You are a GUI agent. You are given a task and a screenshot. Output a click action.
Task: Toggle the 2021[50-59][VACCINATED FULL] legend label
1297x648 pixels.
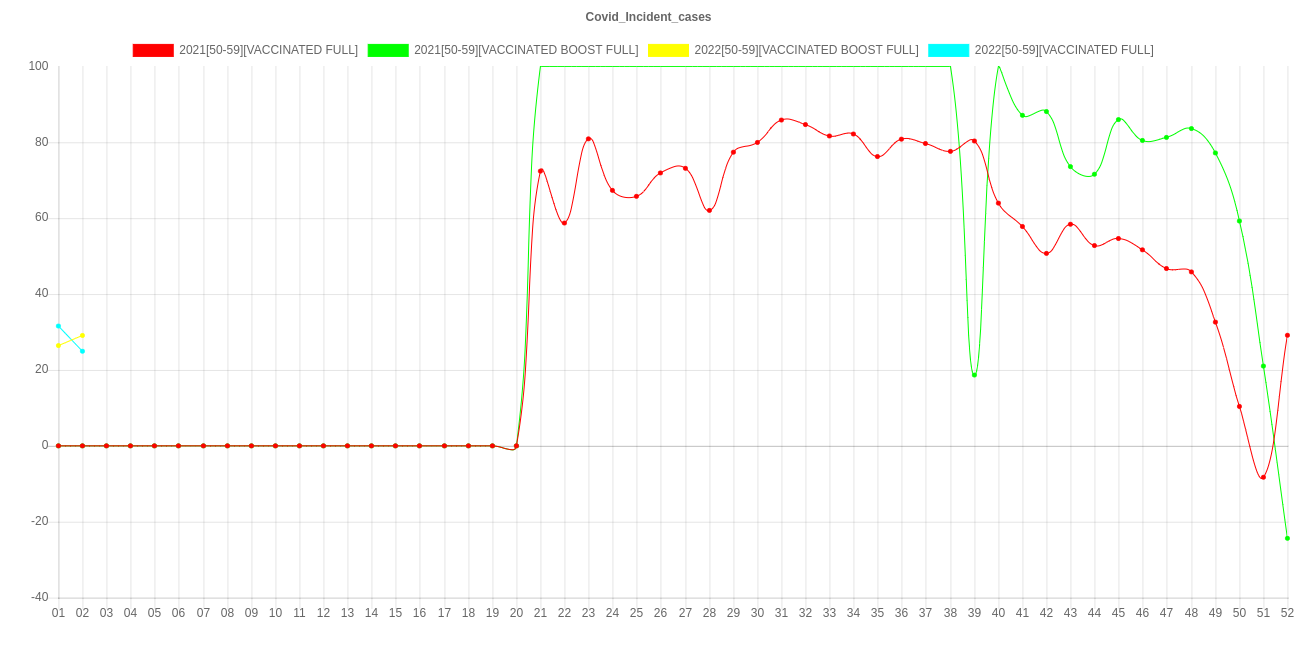click(268, 50)
